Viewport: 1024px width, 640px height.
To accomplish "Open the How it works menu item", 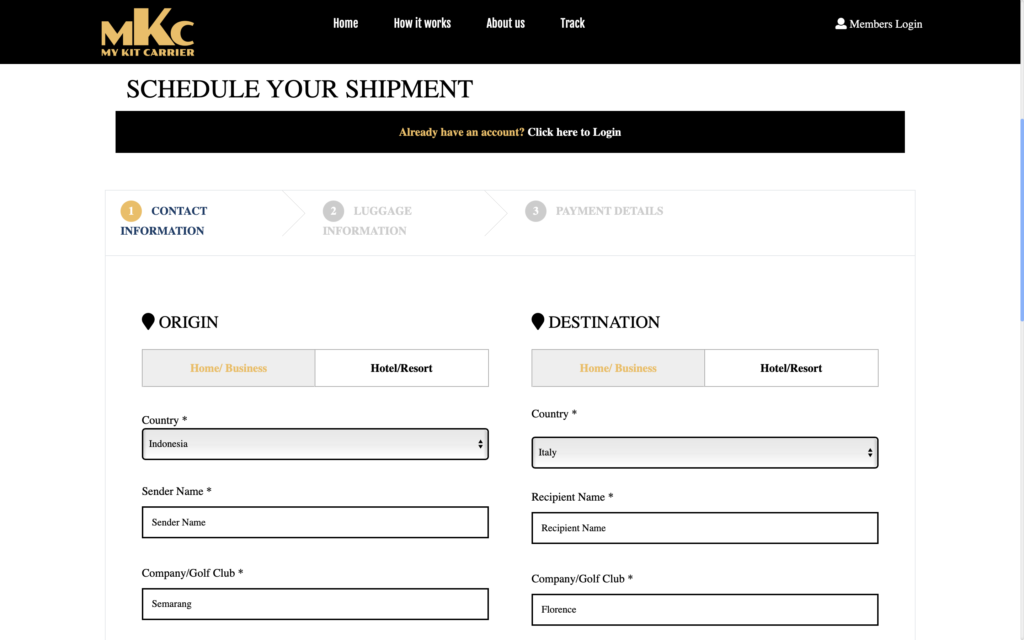I will (x=422, y=24).
